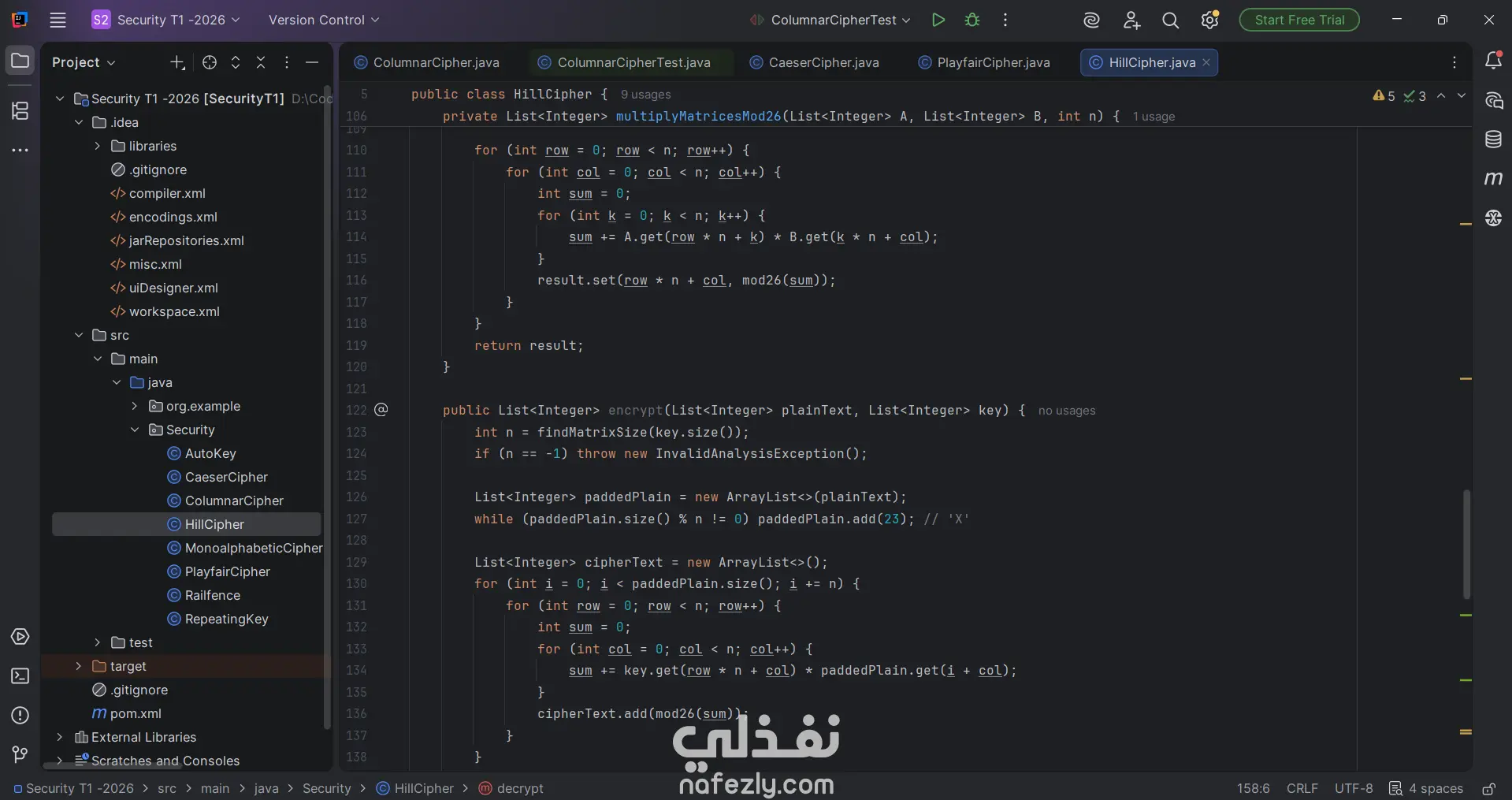
Task: Show more tool windows ellipsis
Action: click(20, 150)
